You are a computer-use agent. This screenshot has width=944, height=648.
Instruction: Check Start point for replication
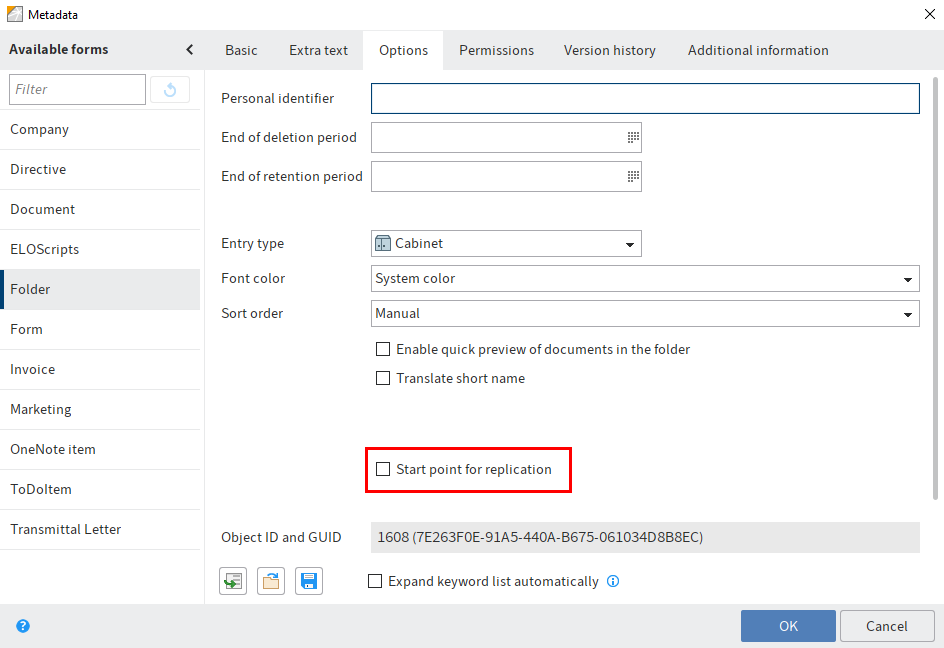pyautogui.click(x=383, y=469)
